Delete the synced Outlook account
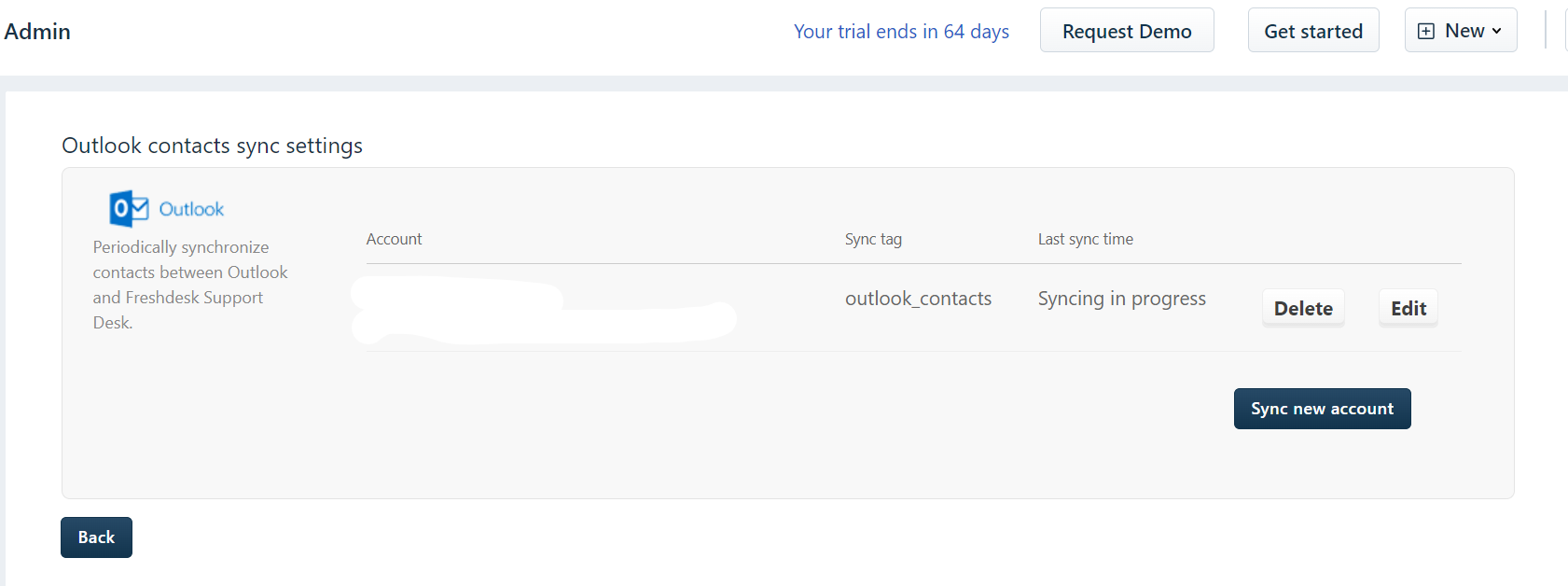The image size is (1568, 586). pos(1303,308)
